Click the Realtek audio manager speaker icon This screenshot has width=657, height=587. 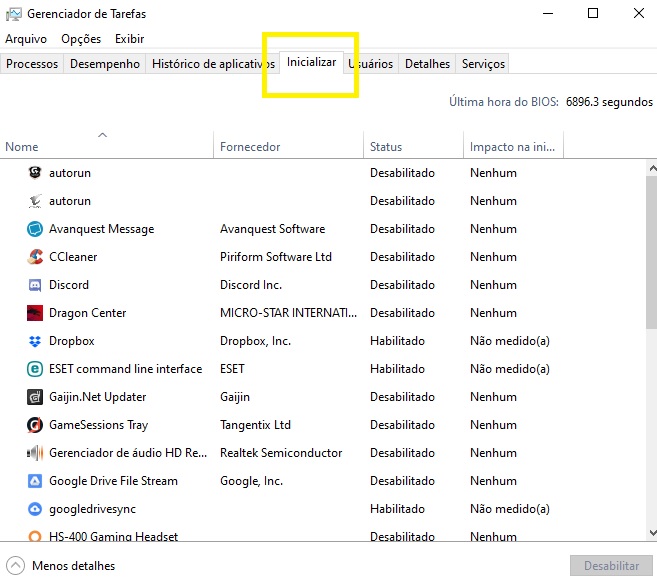coord(35,453)
